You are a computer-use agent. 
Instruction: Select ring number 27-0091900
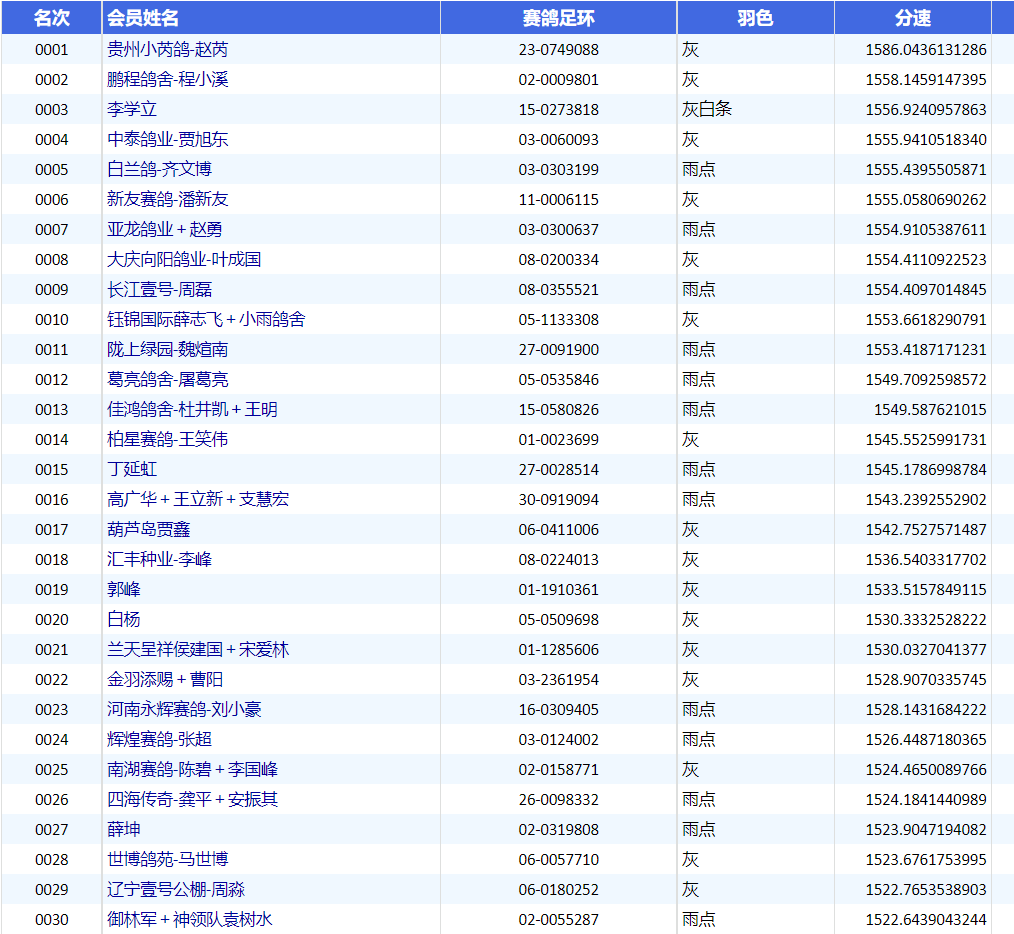(x=559, y=349)
